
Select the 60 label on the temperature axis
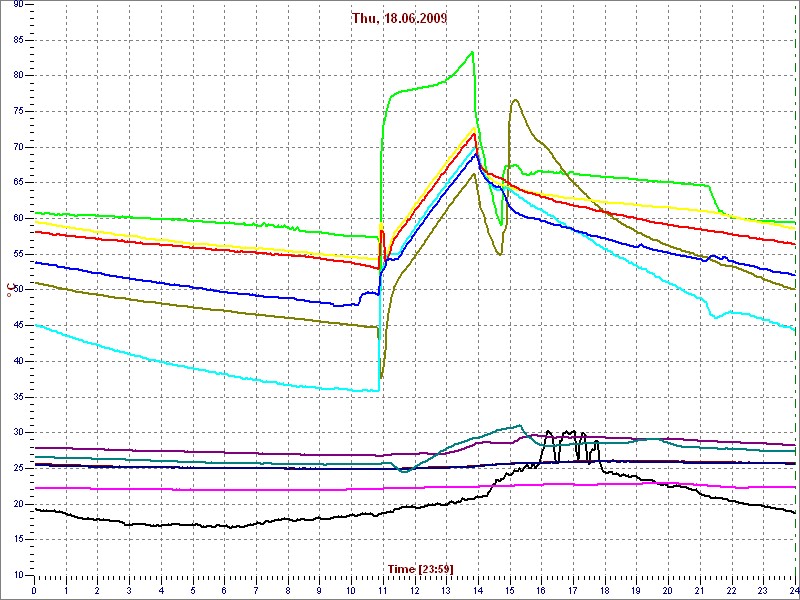click(x=17, y=218)
